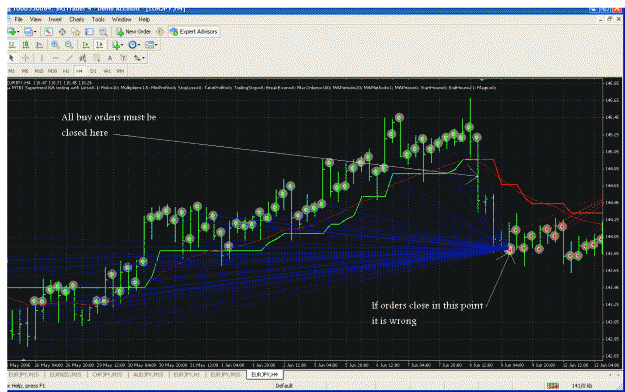Switch to M30 timeframe
The height and width of the screenshot is (392, 625).
[x=52, y=71]
